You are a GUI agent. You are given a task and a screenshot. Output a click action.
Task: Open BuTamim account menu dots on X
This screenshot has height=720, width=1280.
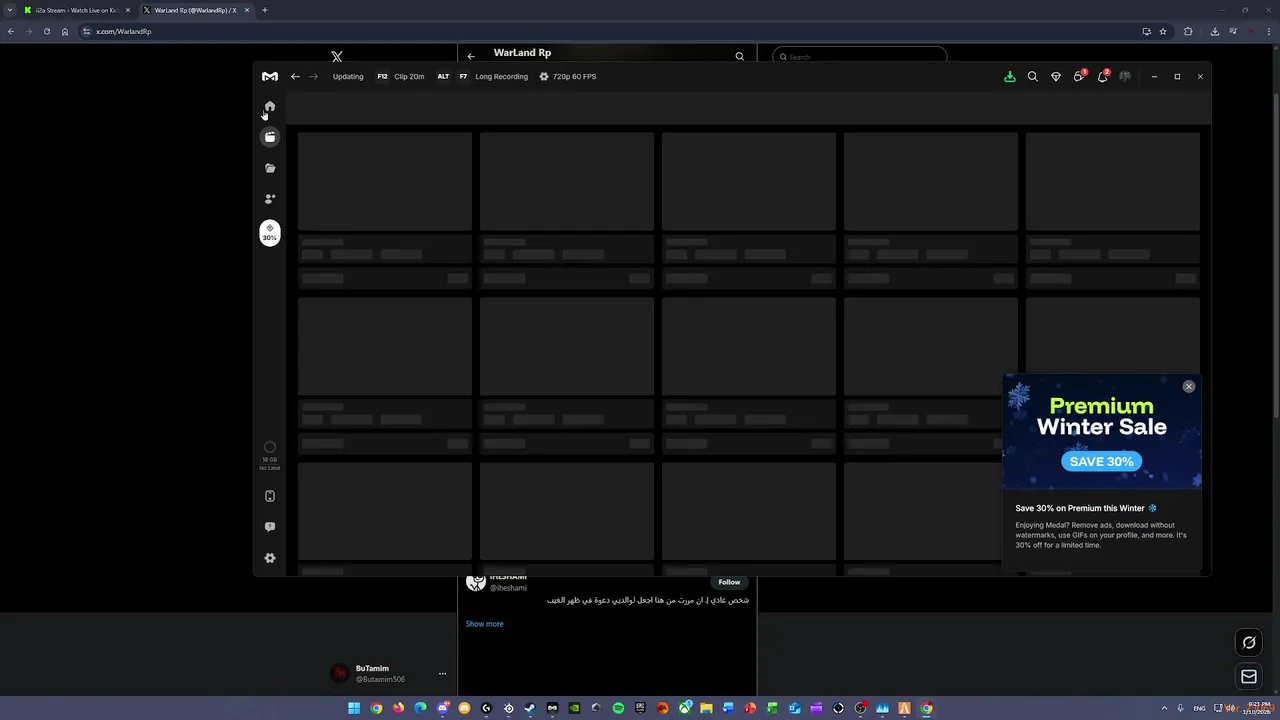point(442,674)
